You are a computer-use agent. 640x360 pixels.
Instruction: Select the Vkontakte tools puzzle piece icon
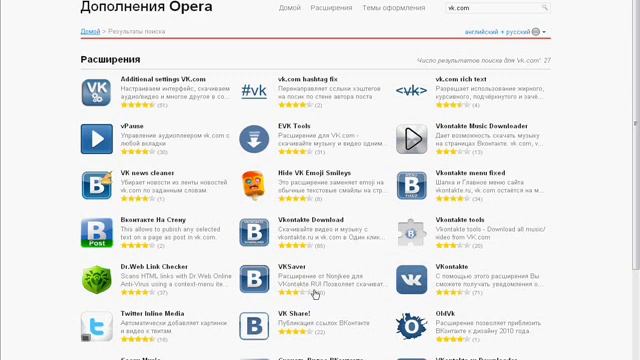[x=411, y=233]
